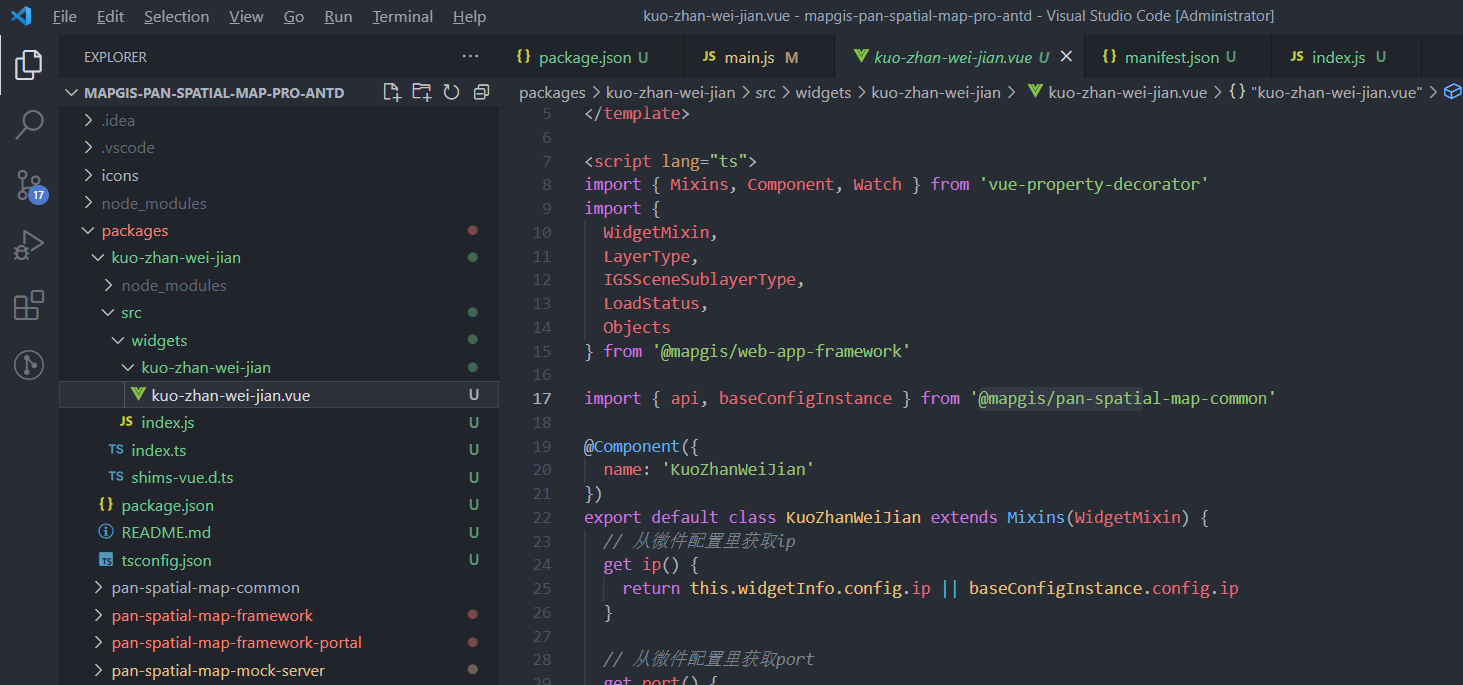Open README.md in the file tree
The width and height of the screenshot is (1463, 685).
(x=165, y=533)
